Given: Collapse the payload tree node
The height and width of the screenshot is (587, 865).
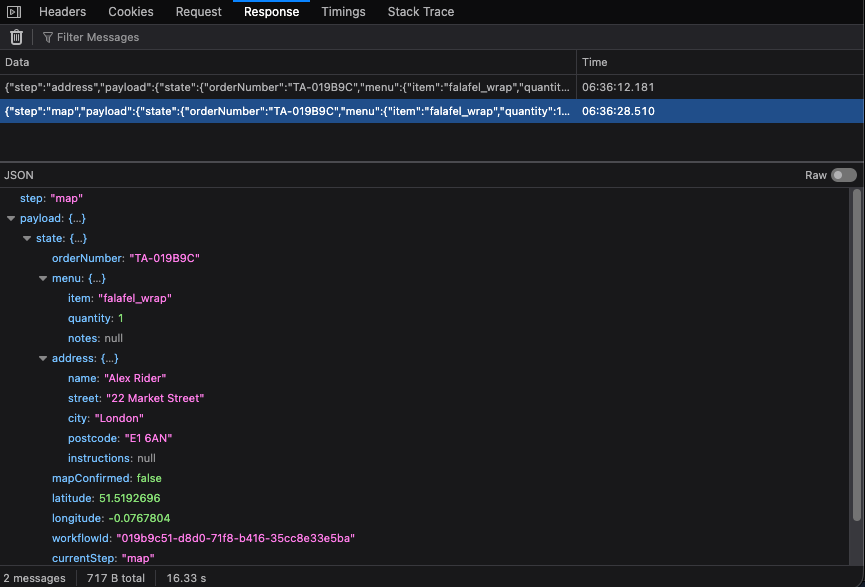Looking at the screenshot, I should (x=11, y=218).
